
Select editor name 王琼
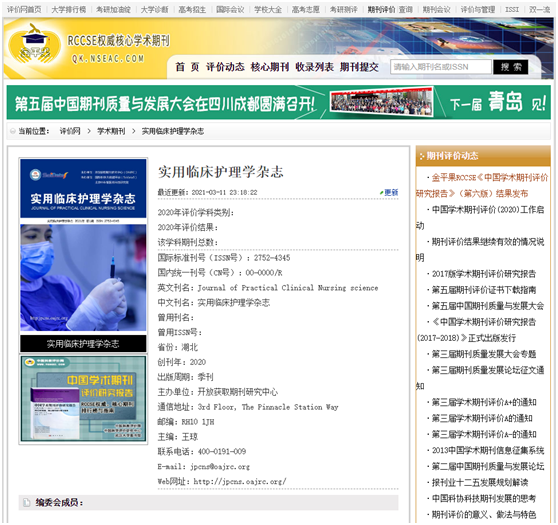point(190,437)
